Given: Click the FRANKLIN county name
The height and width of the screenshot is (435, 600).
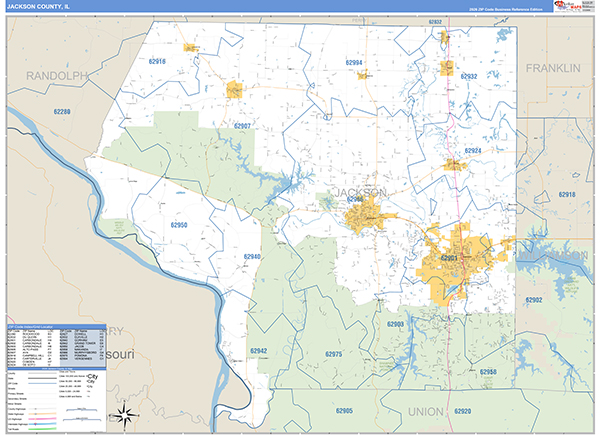Looking at the screenshot, I should [x=553, y=68].
